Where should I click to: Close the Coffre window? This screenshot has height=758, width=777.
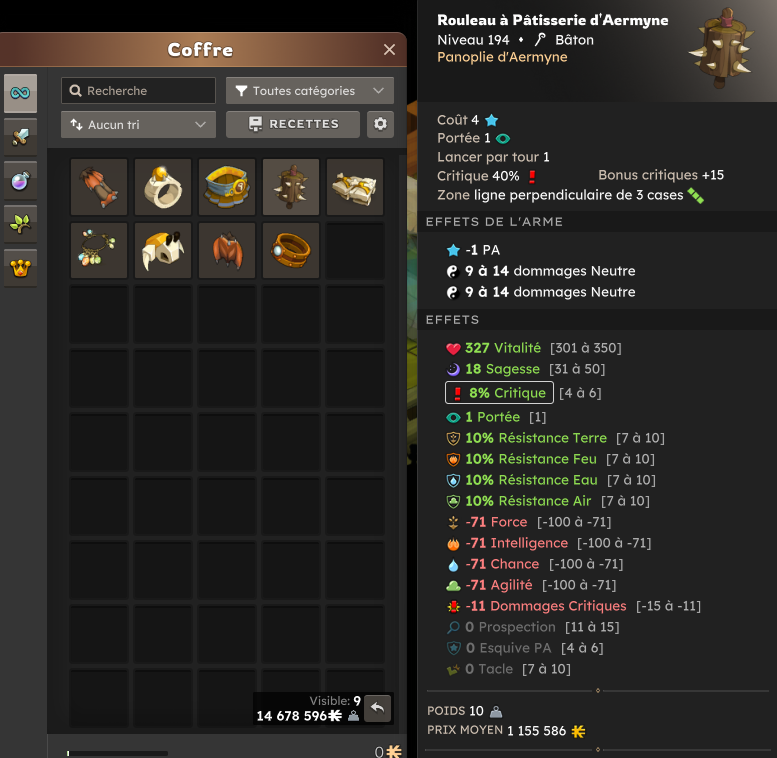point(389,50)
